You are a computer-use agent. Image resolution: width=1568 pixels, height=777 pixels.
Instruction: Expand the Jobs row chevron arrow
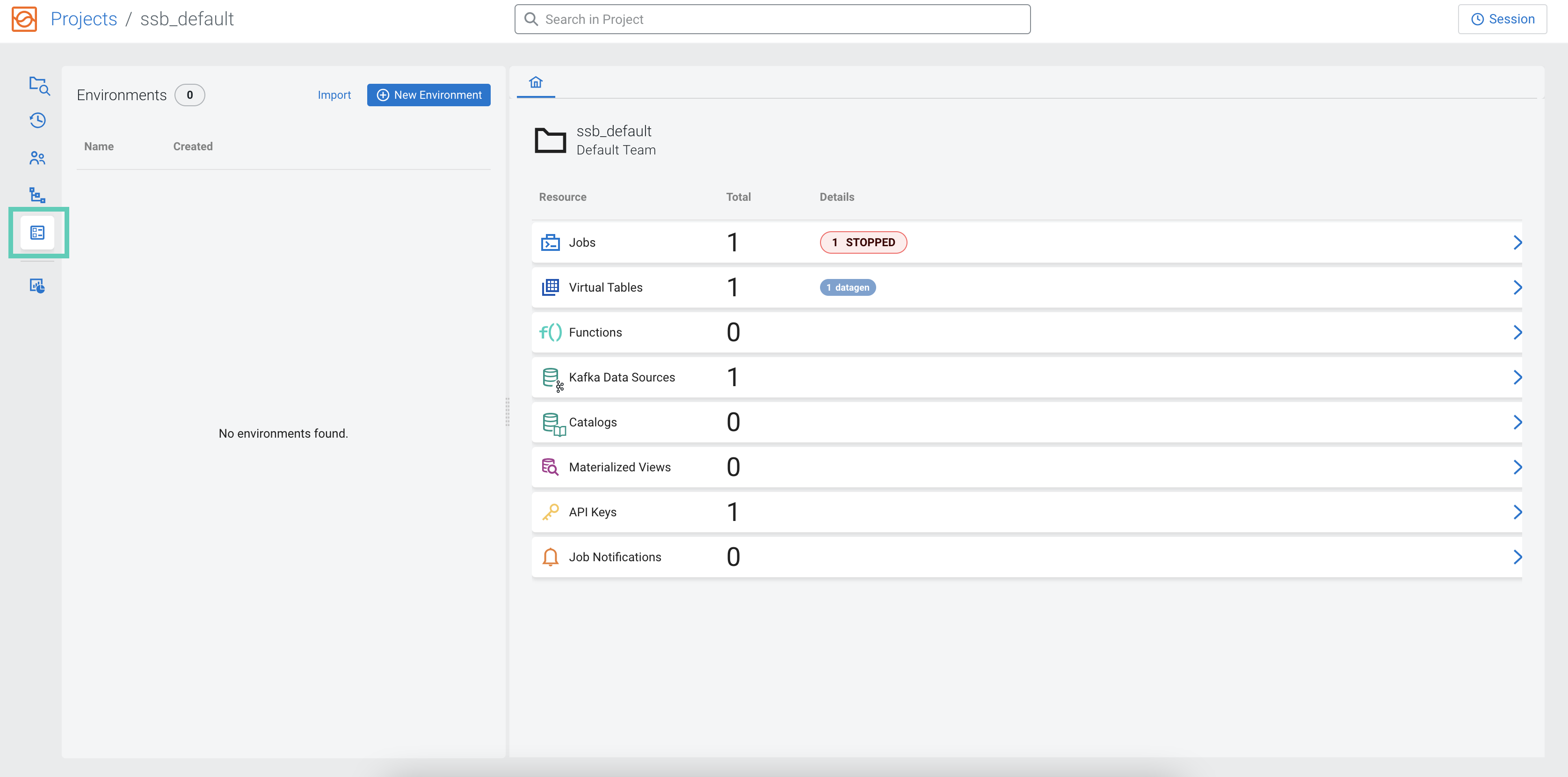pyautogui.click(x=1517, y=242)
